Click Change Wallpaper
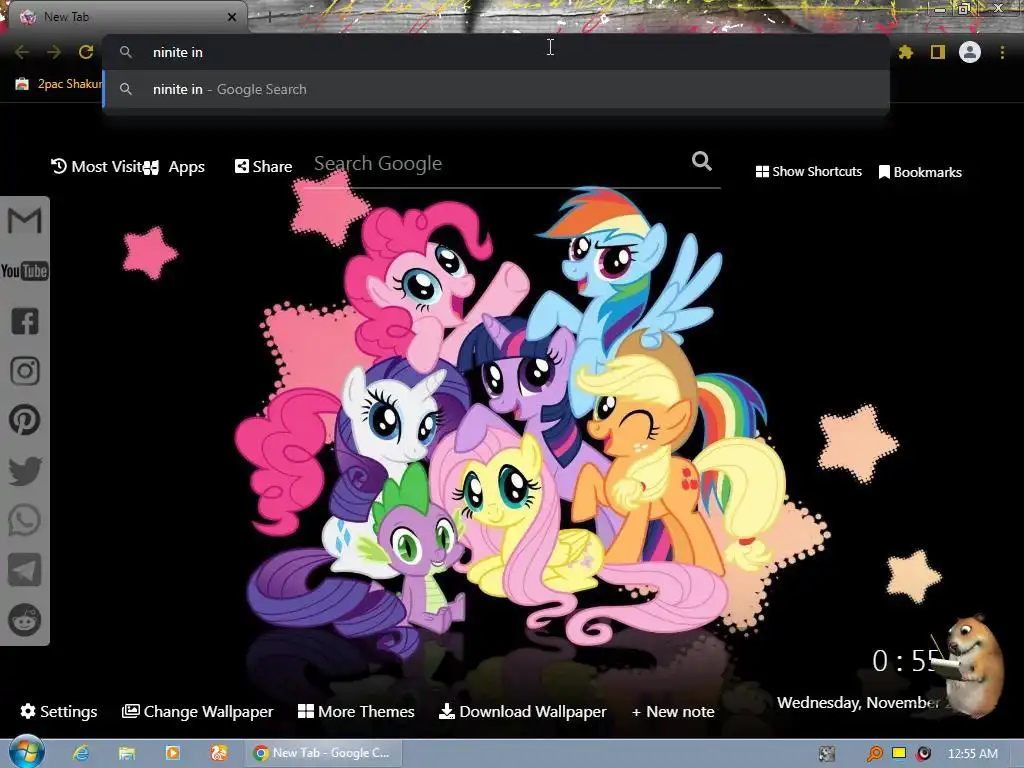1024x768 pixels. 197,711
